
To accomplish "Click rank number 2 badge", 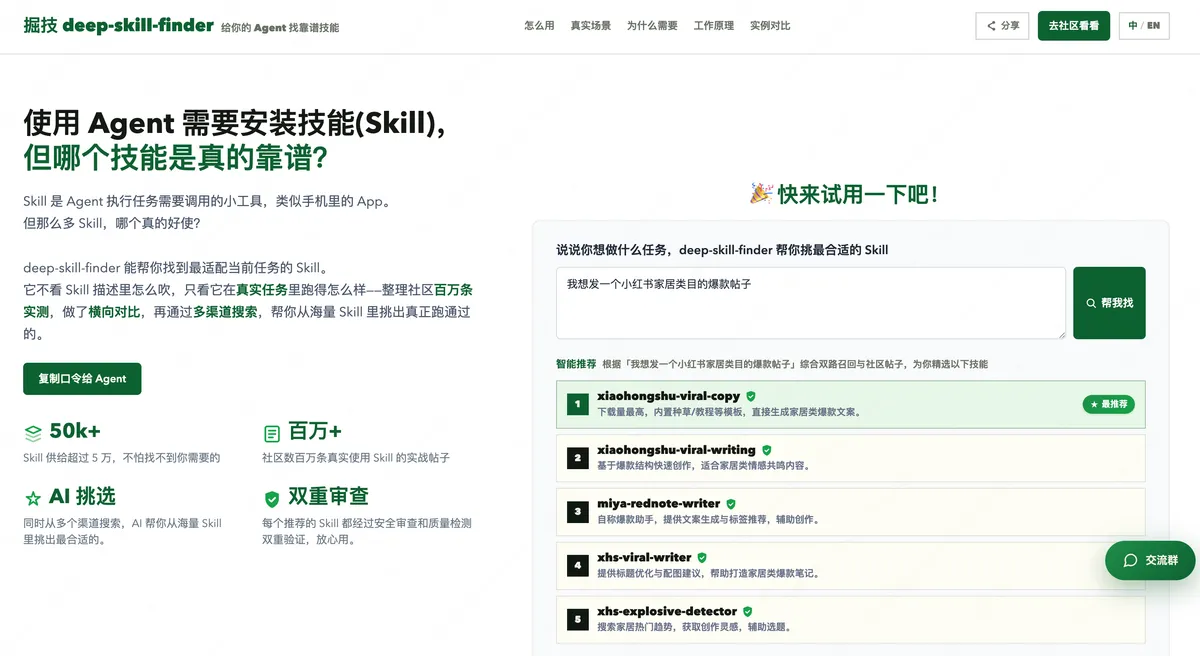I will coord(577,459).
